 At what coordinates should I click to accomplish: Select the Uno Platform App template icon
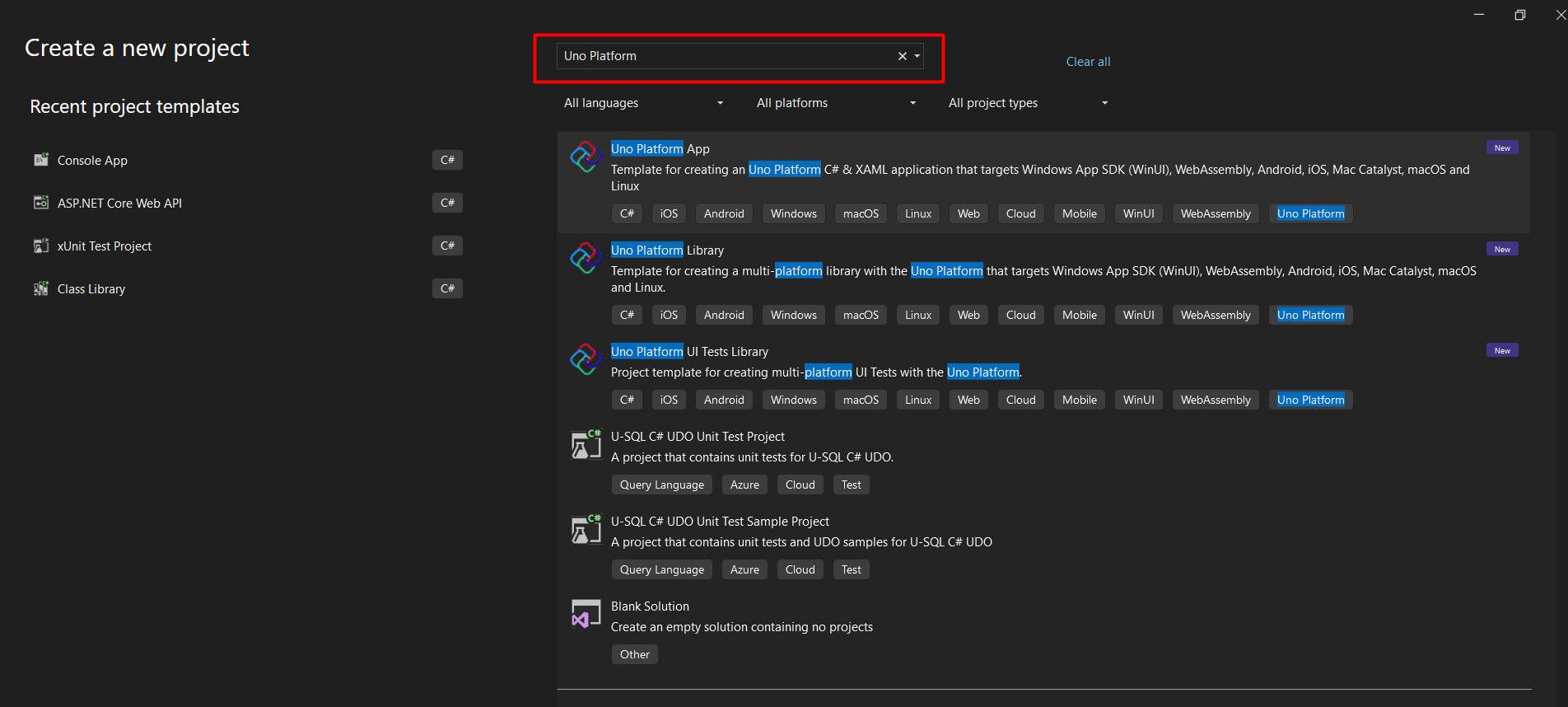pyautogui.click(x=586, y=157)
